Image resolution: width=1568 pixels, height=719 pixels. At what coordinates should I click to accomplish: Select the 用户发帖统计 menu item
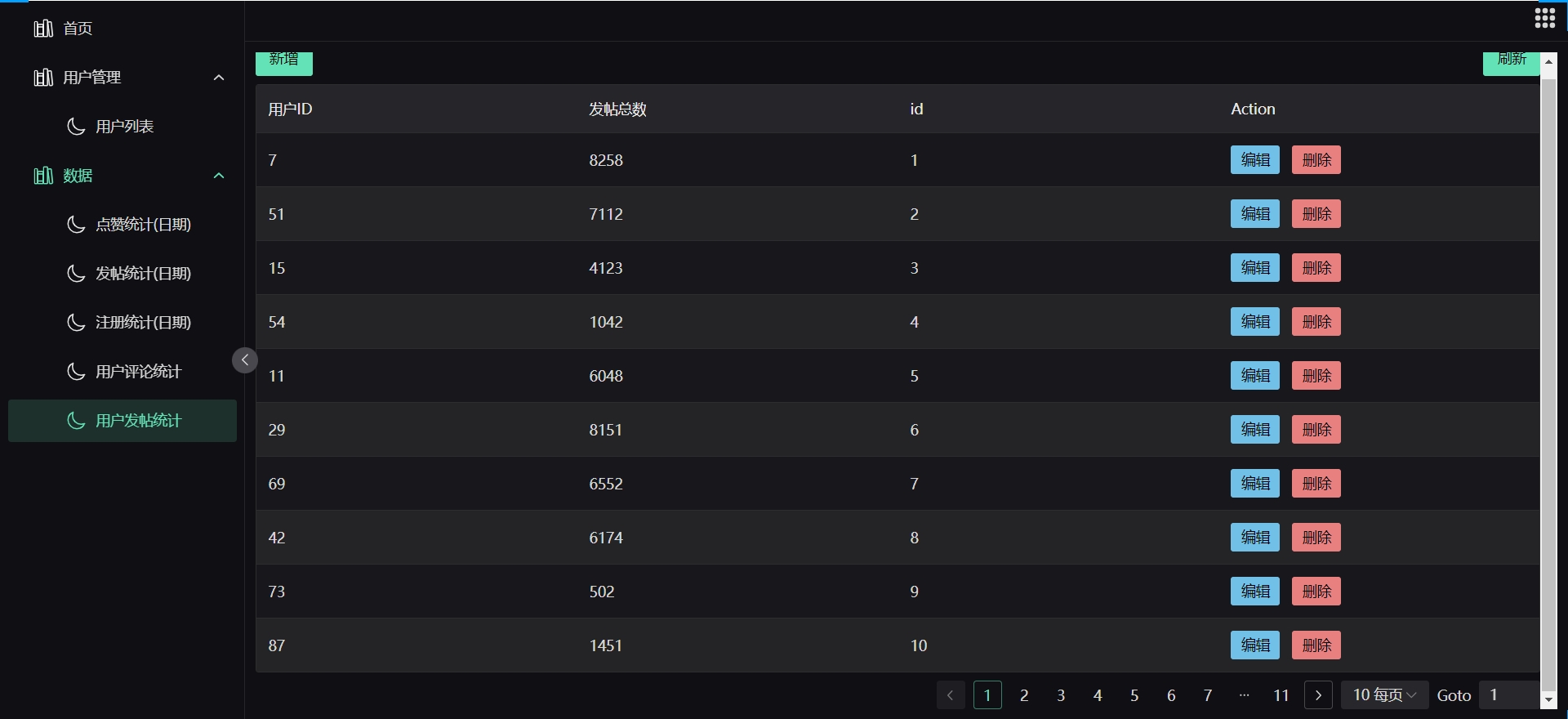(122, 421)
